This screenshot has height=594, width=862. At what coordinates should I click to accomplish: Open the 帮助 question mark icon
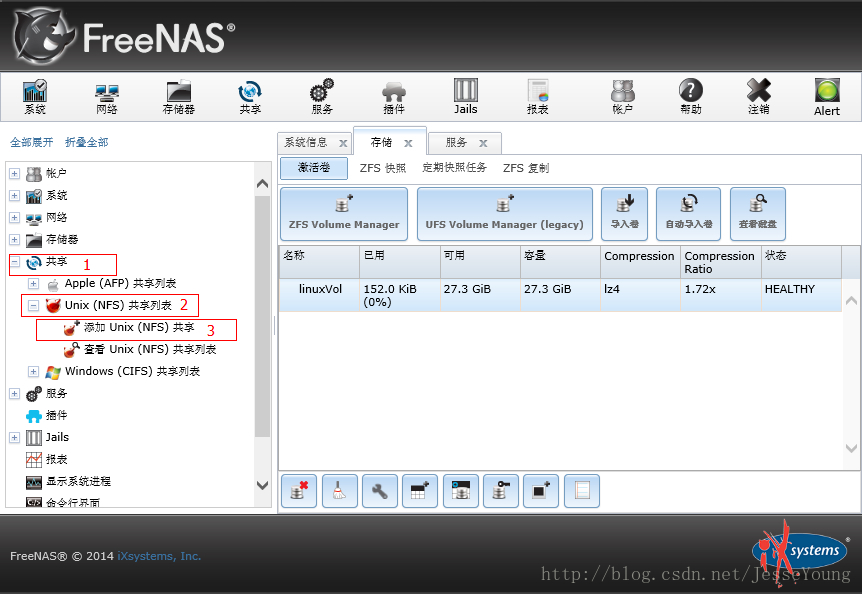point(691,97)
